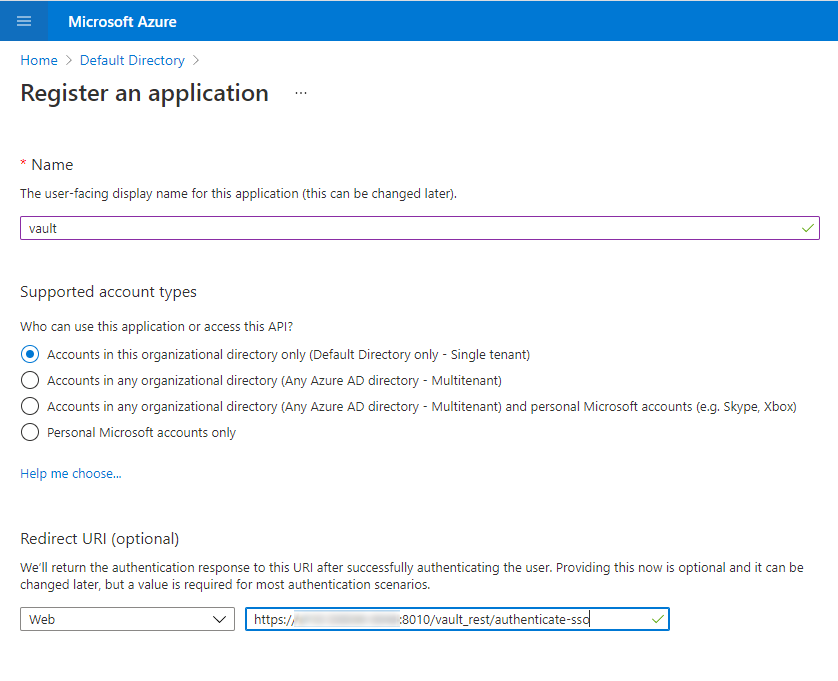Click the breadcrumb chevron after Home
This screenshot has height=681, width=838.
[x=68, y=60]
